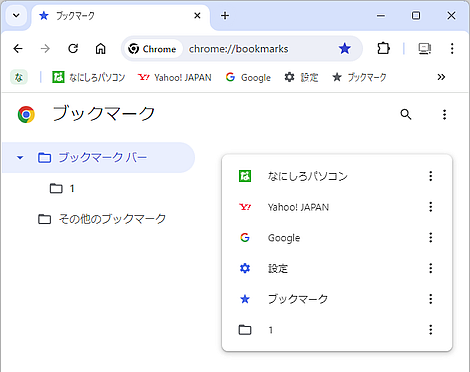Show hidden bookmarks with double chevron

click(x=441, y=77)
